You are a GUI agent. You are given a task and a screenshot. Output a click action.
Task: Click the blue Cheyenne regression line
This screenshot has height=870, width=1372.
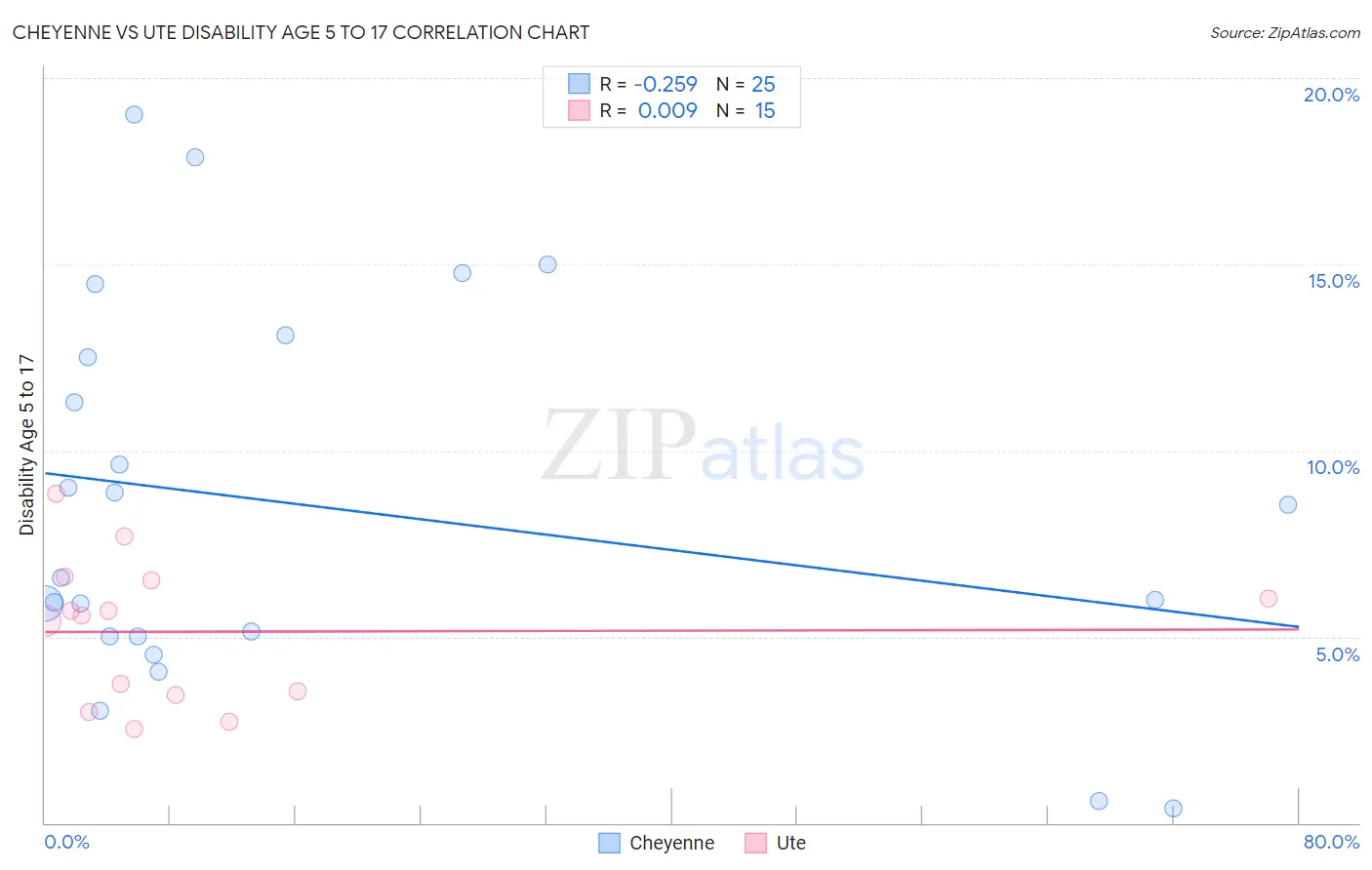click(671, 549)
